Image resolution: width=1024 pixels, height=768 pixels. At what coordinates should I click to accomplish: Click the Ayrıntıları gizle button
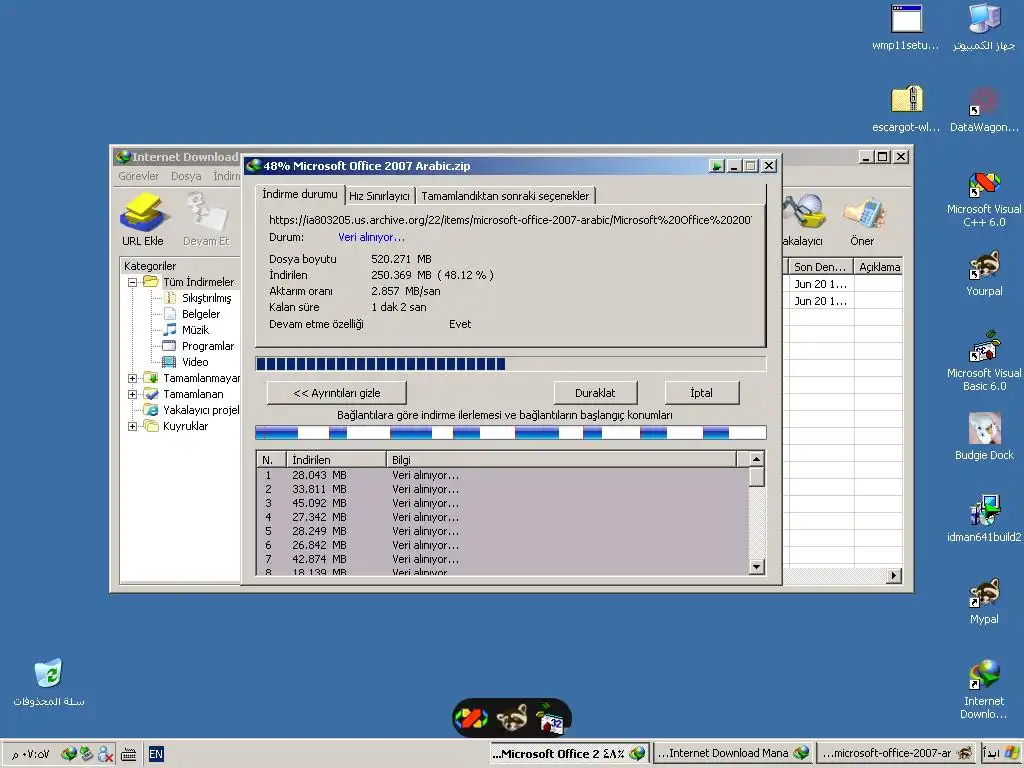[337, 393]
